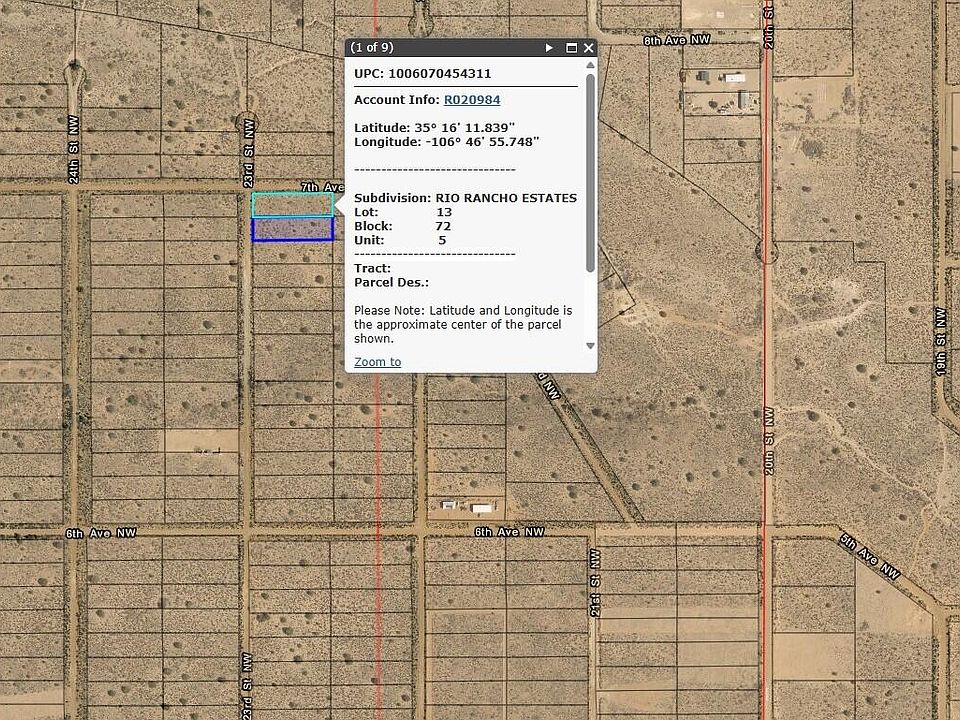Viewport: 960px width, 720px height.
Task: Click the 5th Ave NW street label
Action: tap(869, 556)
